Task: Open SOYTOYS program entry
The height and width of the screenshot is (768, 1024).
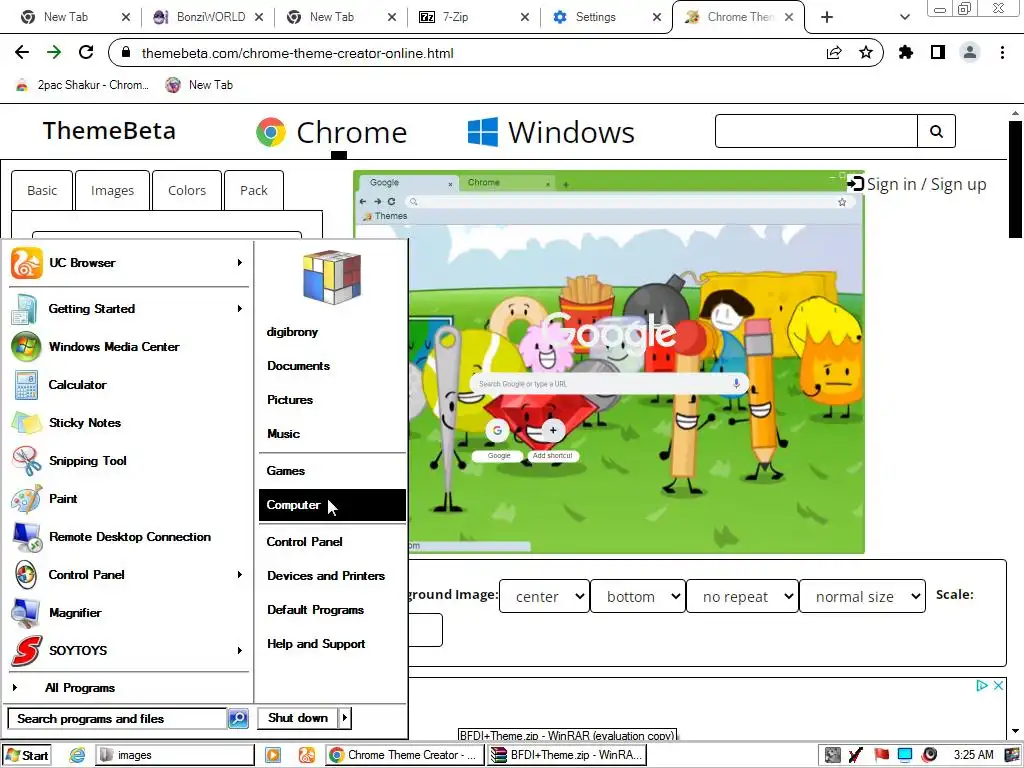Action: pyautogui.click(x=128, y=650)
